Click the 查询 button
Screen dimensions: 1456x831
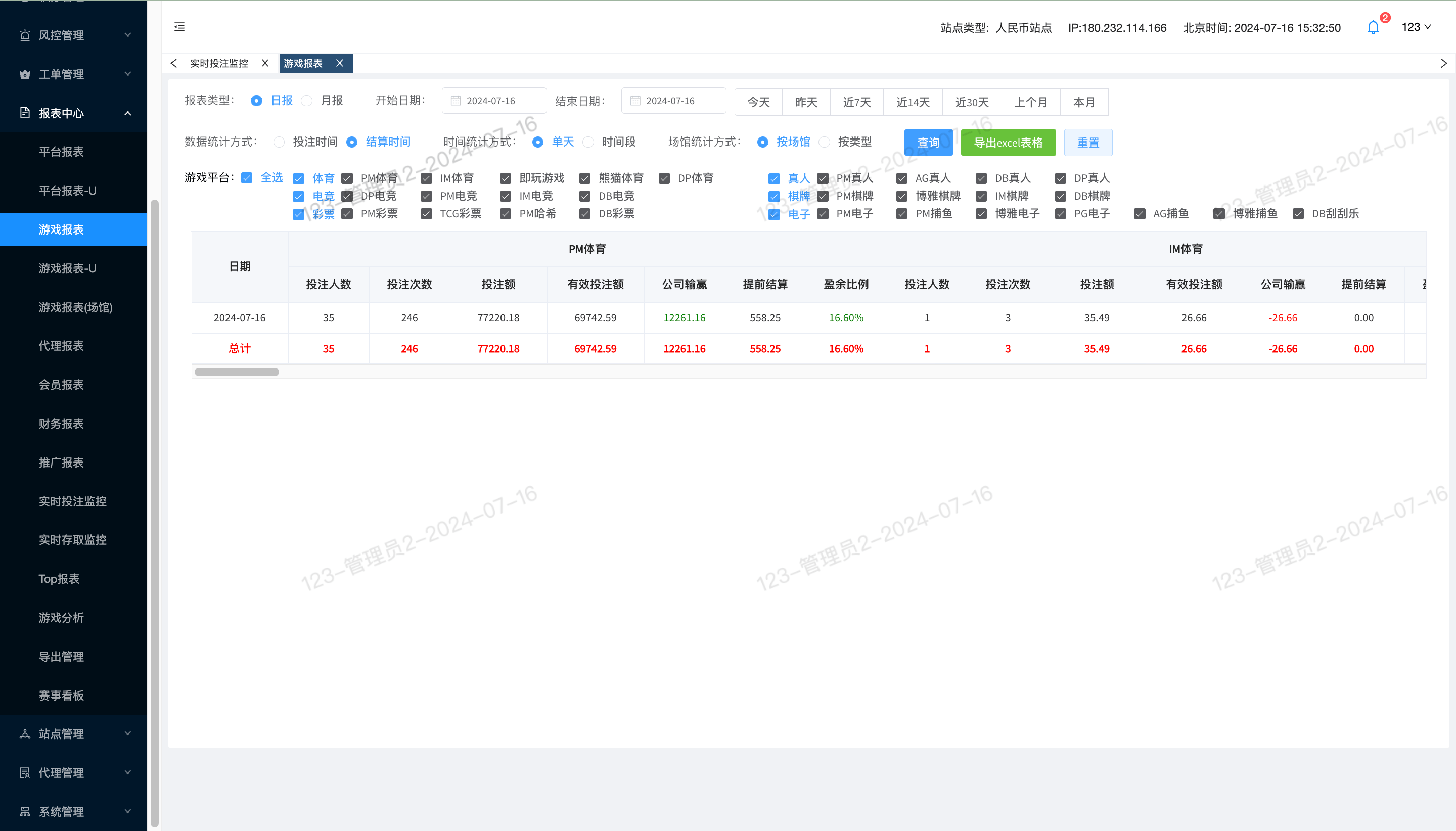coord(928,143)
